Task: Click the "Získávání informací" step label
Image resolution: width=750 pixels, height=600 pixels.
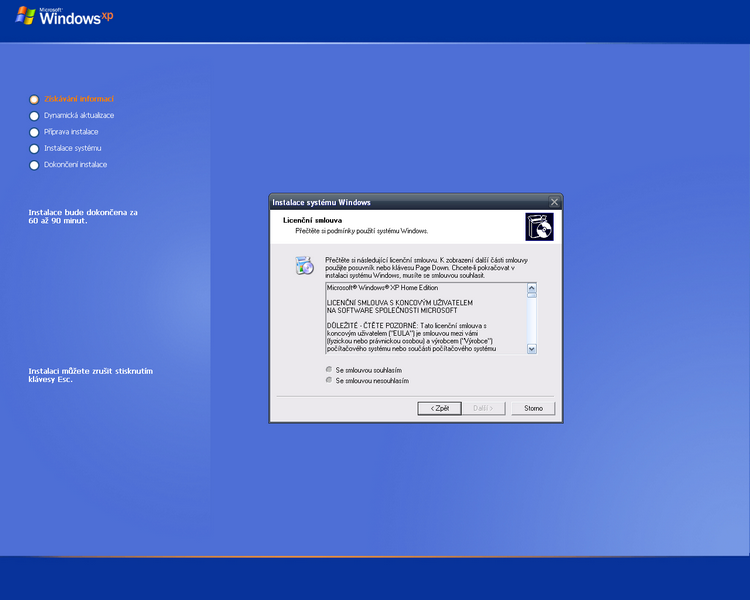Action: [79, 99]
